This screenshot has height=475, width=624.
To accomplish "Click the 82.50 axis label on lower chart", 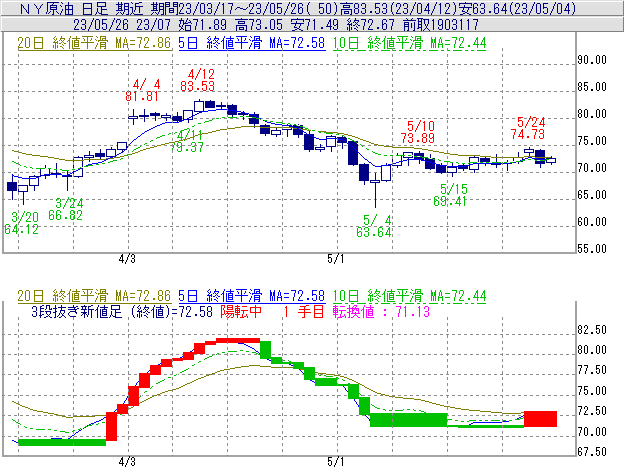I will [592, 330].
